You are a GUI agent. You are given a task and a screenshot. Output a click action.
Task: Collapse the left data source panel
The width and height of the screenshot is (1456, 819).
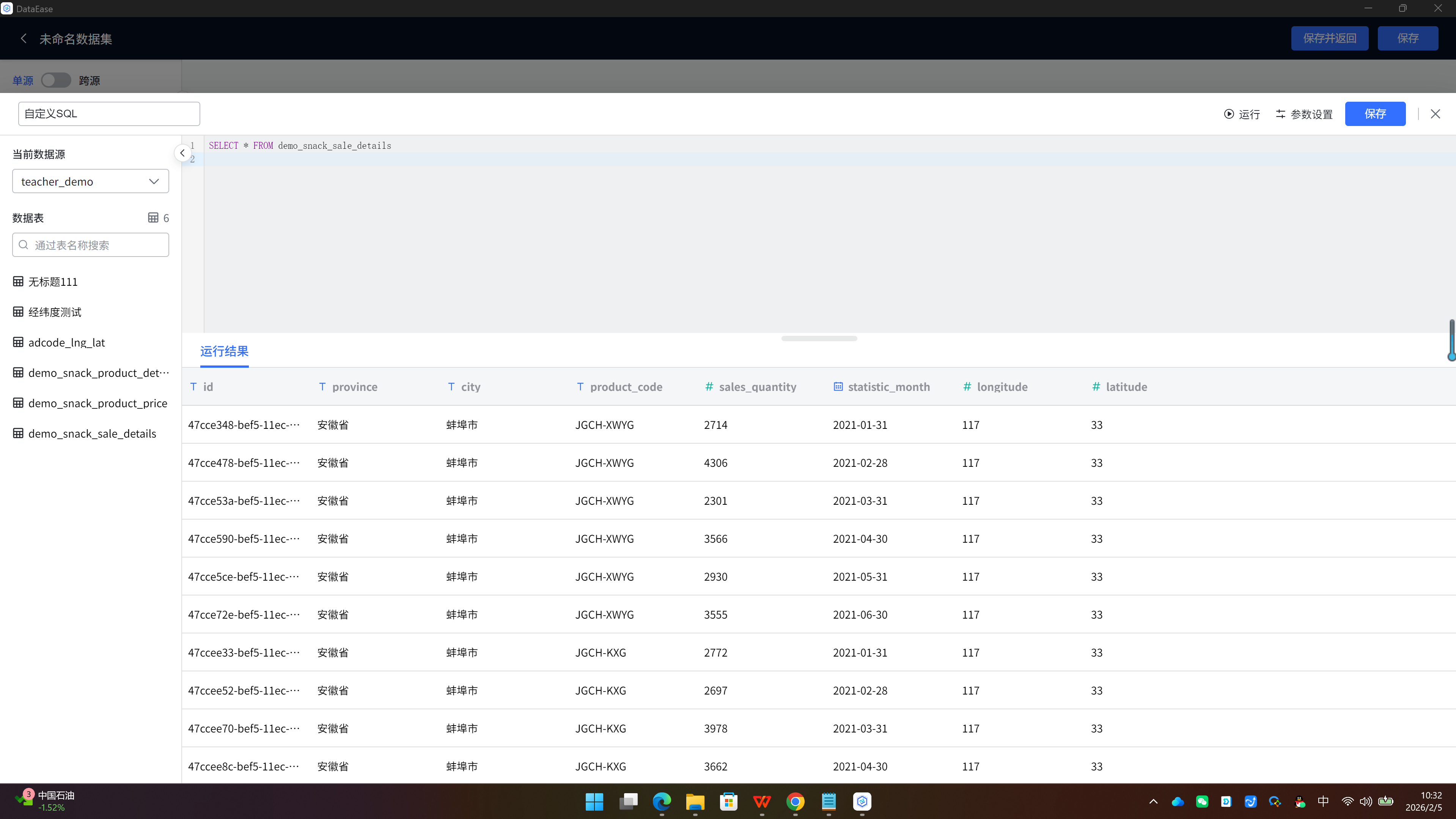[182, 153]
